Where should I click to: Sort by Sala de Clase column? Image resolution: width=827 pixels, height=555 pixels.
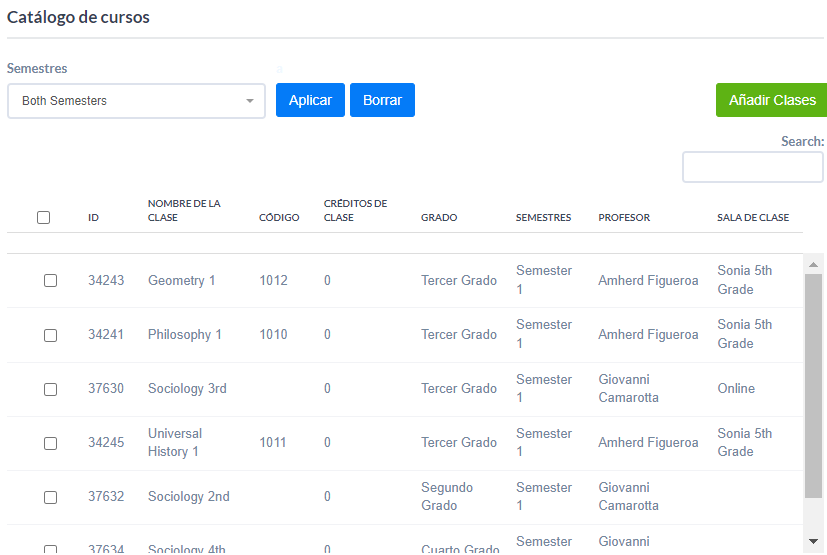(752, 218)
